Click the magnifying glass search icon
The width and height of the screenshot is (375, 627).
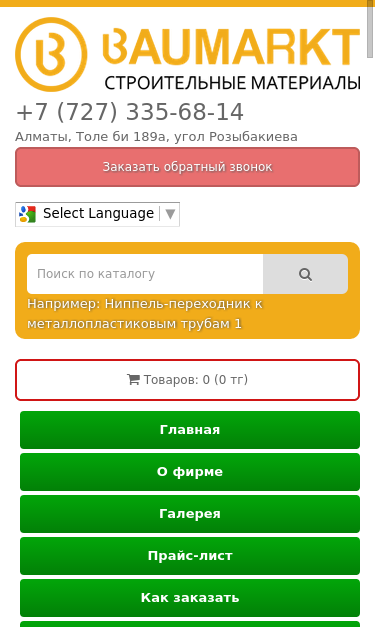[305, 274]
